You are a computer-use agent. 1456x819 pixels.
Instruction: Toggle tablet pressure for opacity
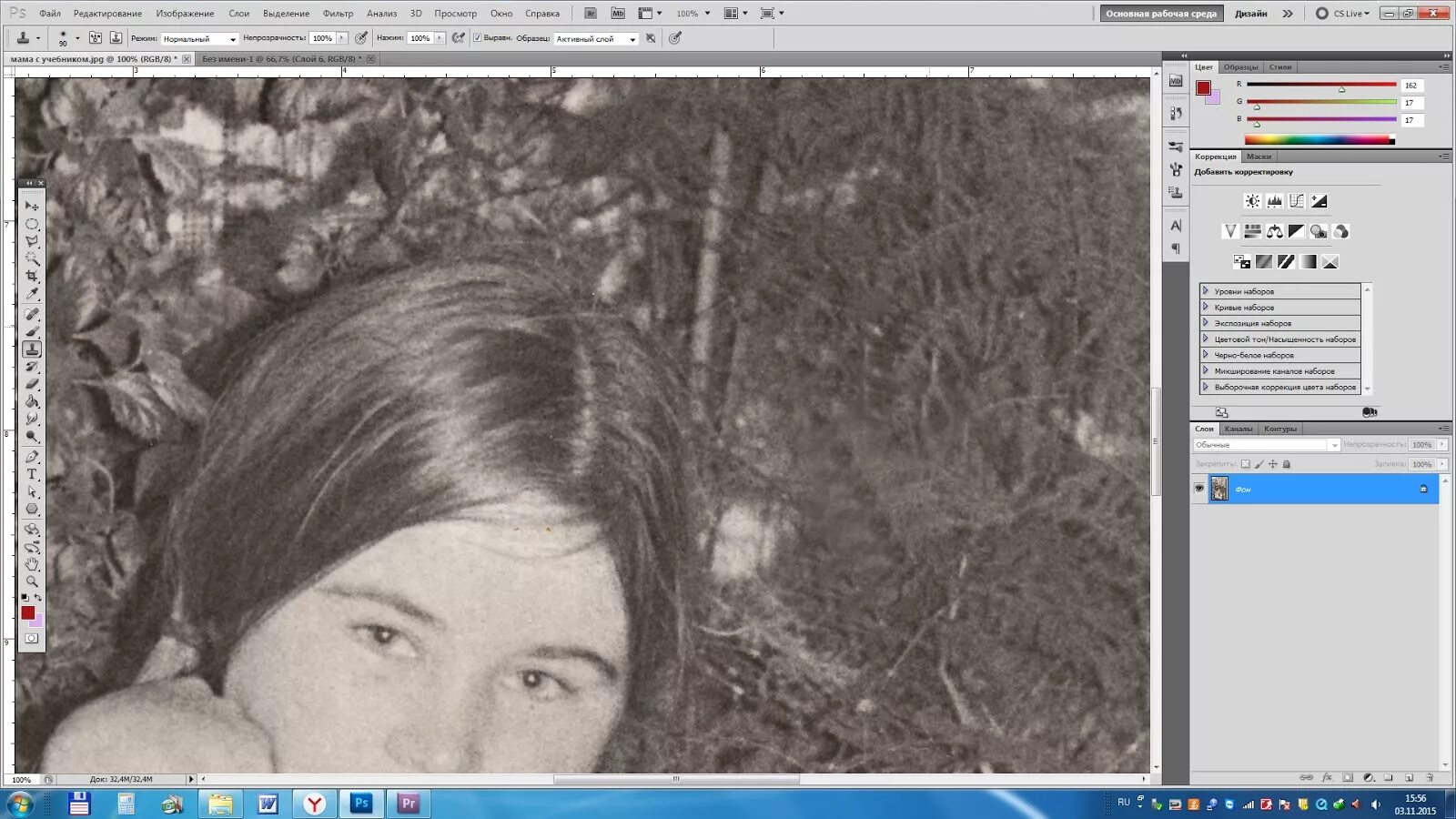[x=361, y=38]
